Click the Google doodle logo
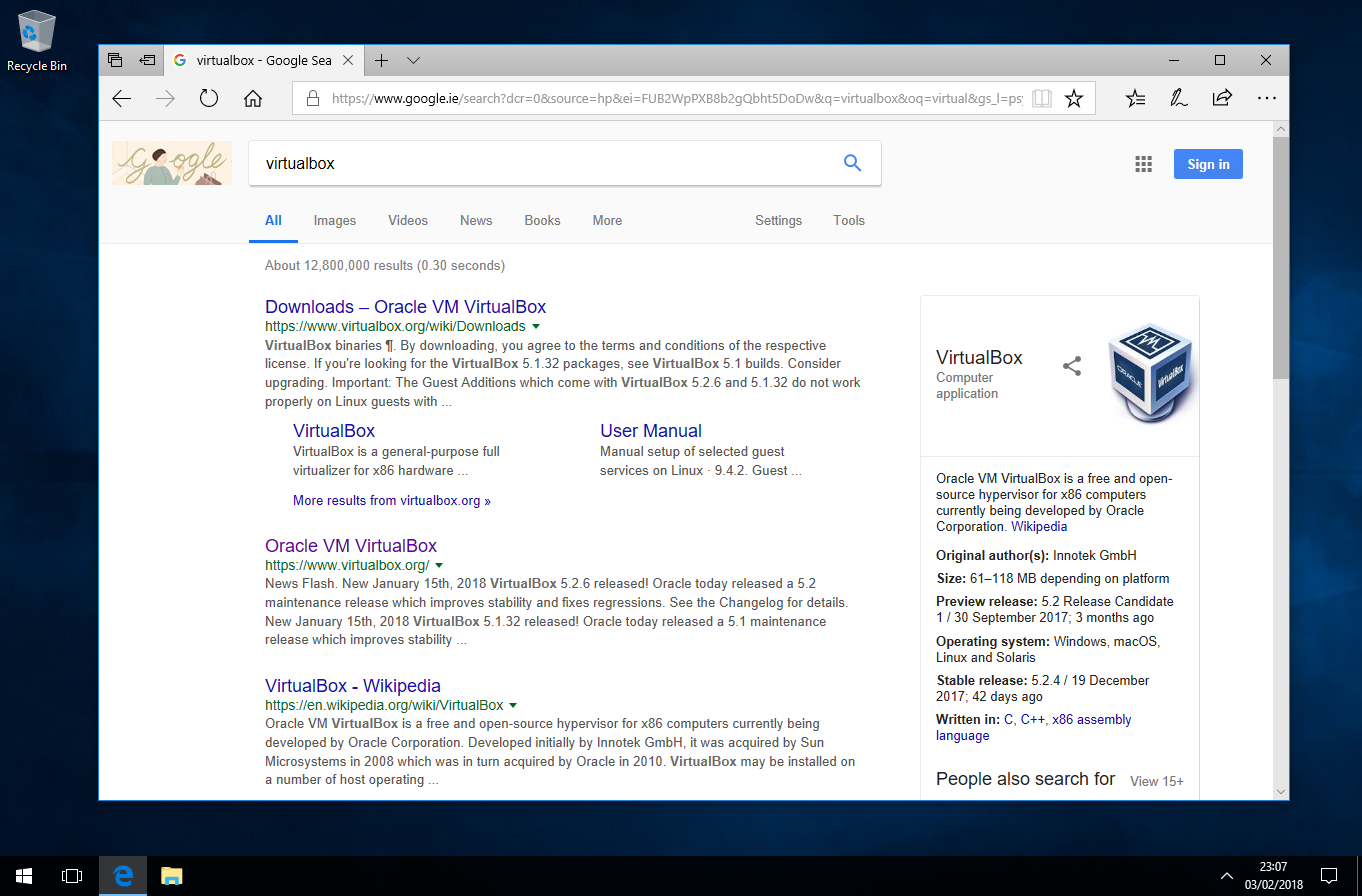Image resolution: width=1362 pixels, height=896 pixels. point(171,163)
